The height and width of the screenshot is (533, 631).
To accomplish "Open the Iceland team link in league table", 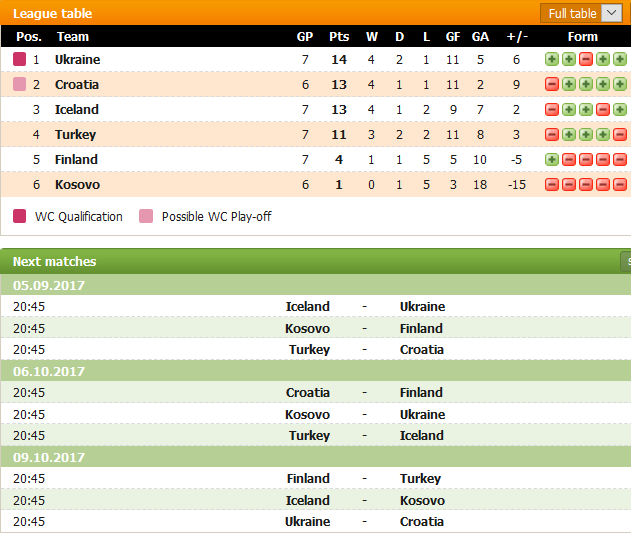I will click(x=76, y=109).
